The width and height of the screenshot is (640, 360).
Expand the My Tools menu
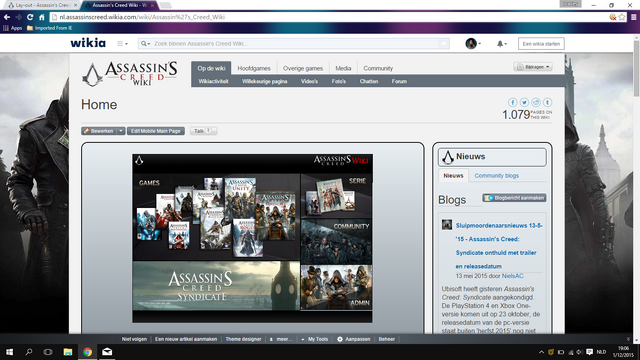[315, 339]
